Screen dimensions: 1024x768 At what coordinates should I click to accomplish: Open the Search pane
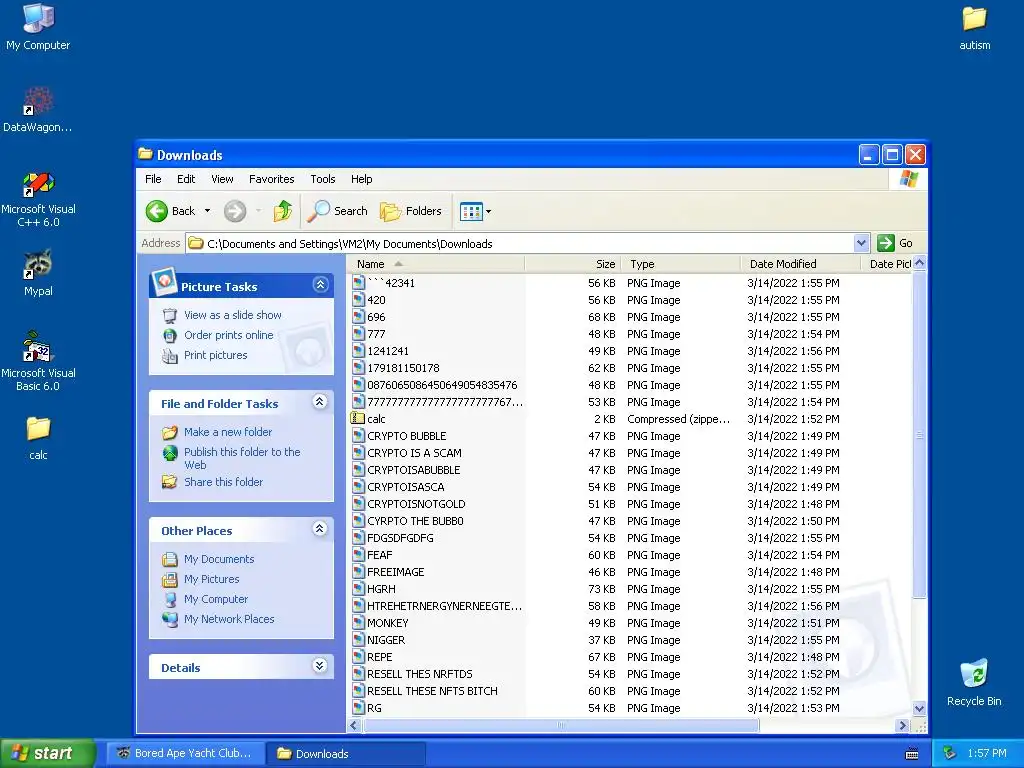[338, 211]
